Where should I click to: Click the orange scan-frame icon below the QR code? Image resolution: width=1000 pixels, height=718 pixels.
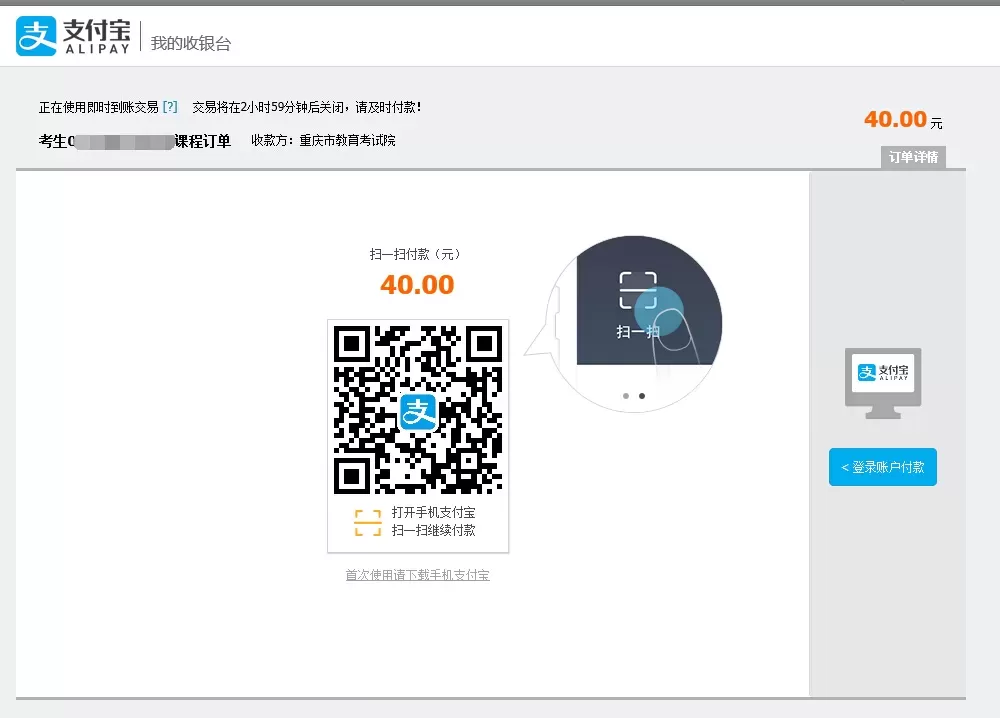[368, 522]
